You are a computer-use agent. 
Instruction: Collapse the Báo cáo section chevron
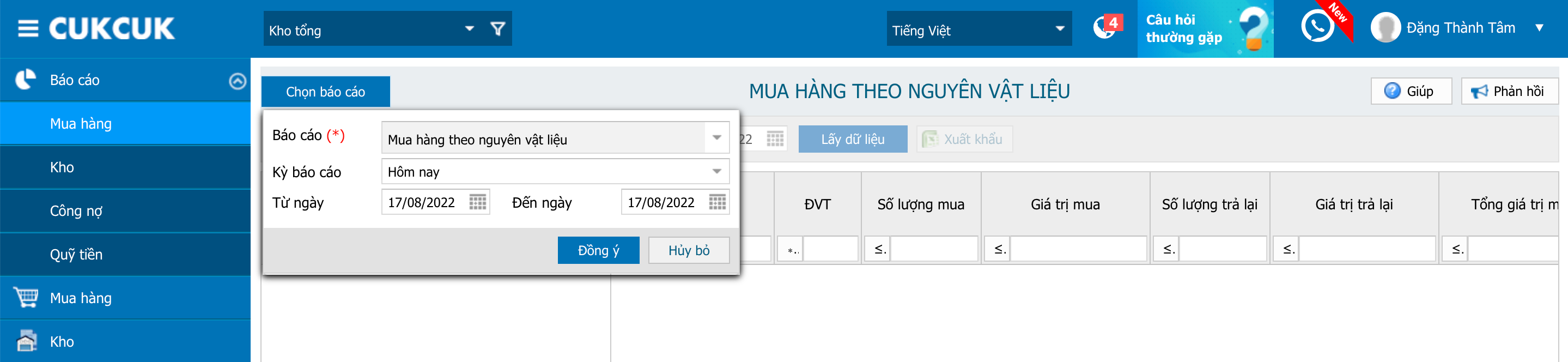[x=238, y=81]
